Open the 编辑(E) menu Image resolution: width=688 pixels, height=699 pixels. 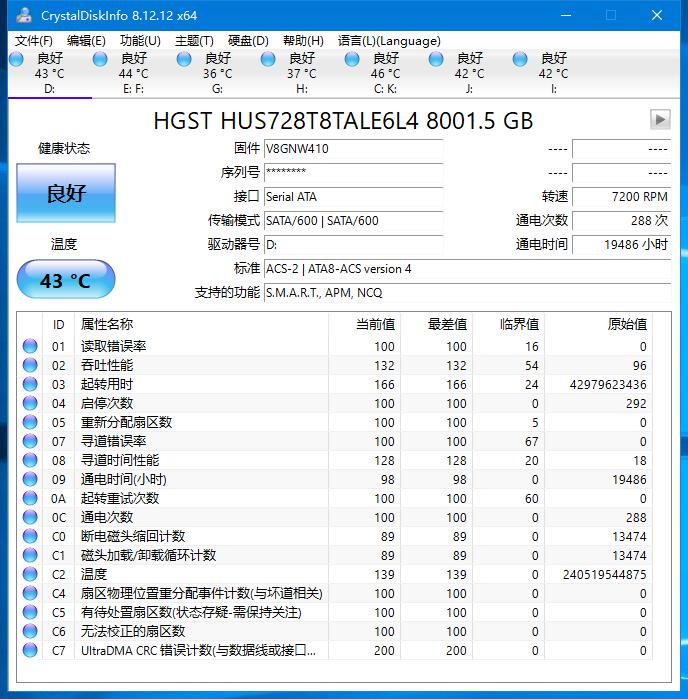coord(86,41)
